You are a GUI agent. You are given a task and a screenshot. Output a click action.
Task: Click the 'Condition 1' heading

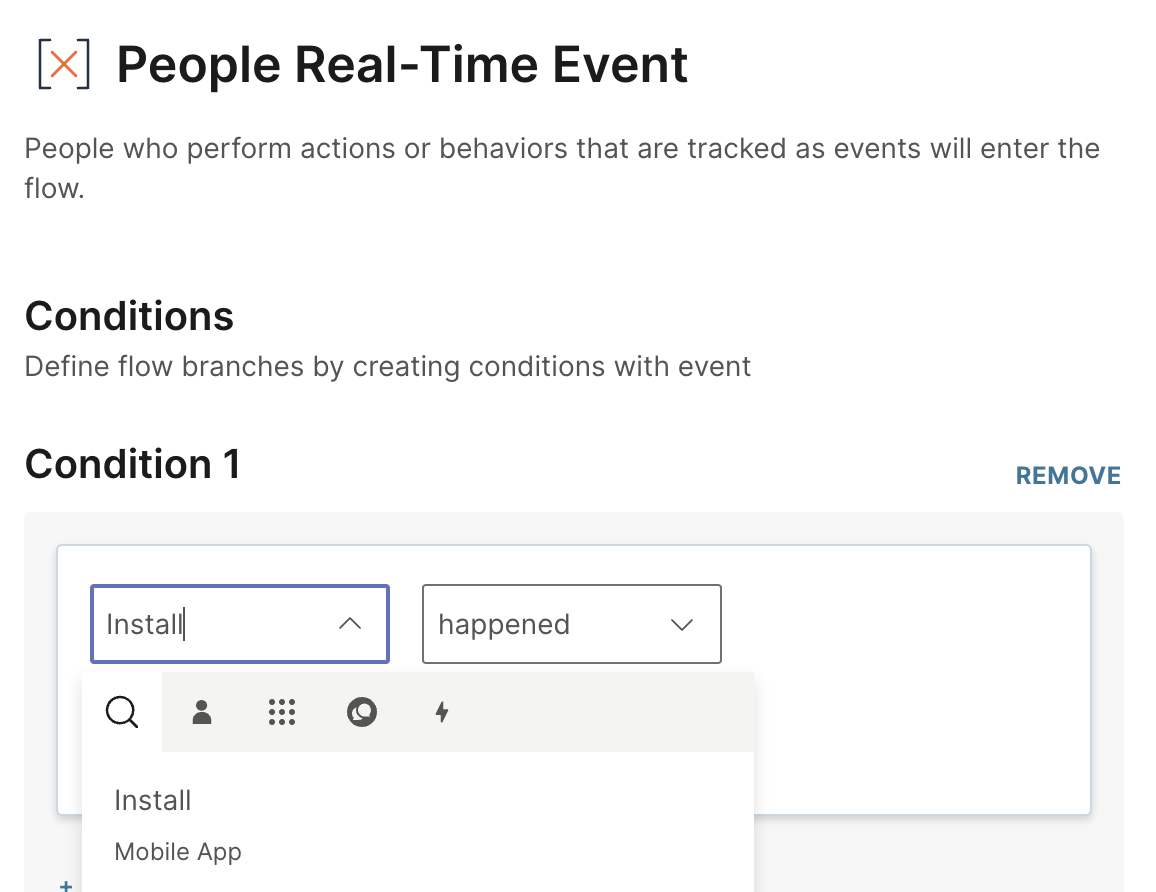click(x=132, y=464)
